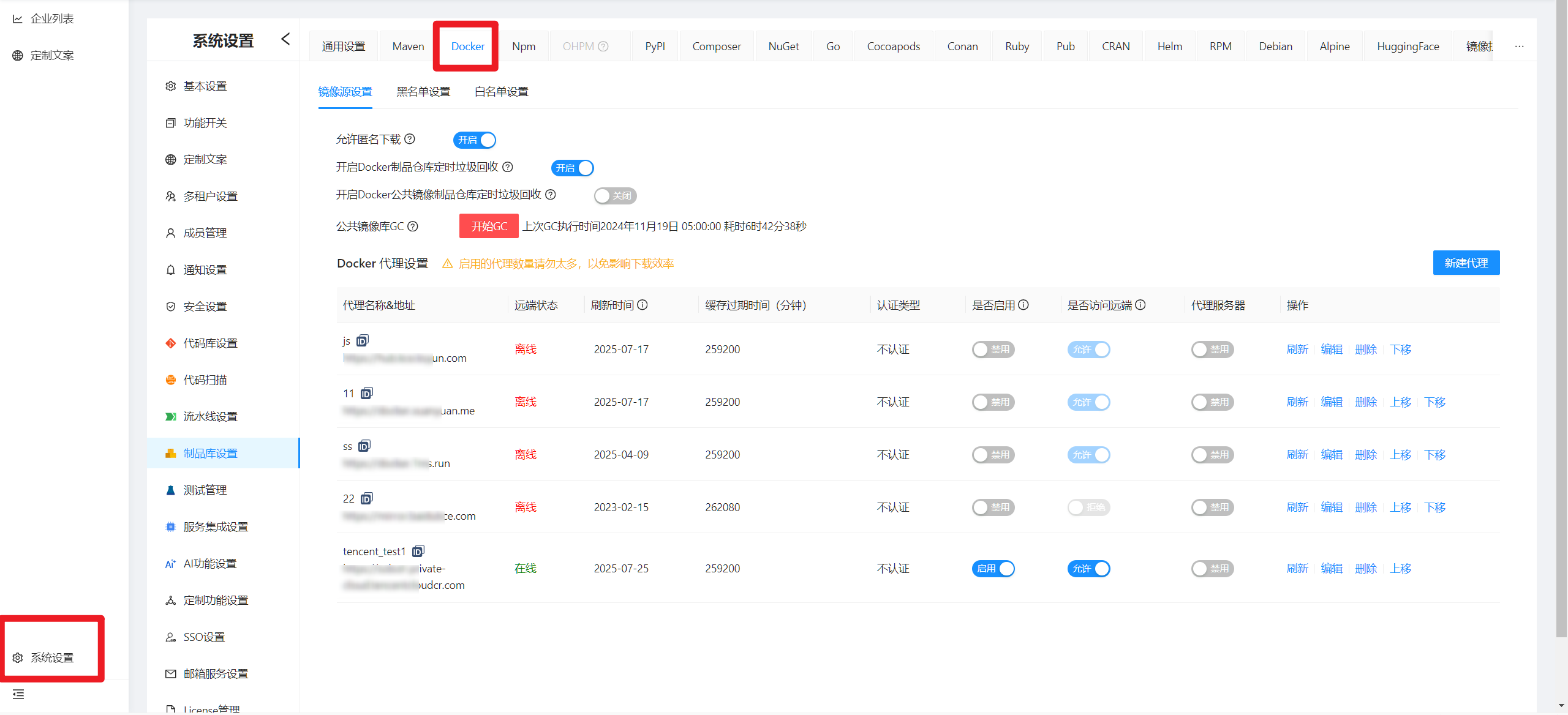Collapse navigation with the bottom-left icon
This screenshot has height=715, width=1568.
[18, 694]
